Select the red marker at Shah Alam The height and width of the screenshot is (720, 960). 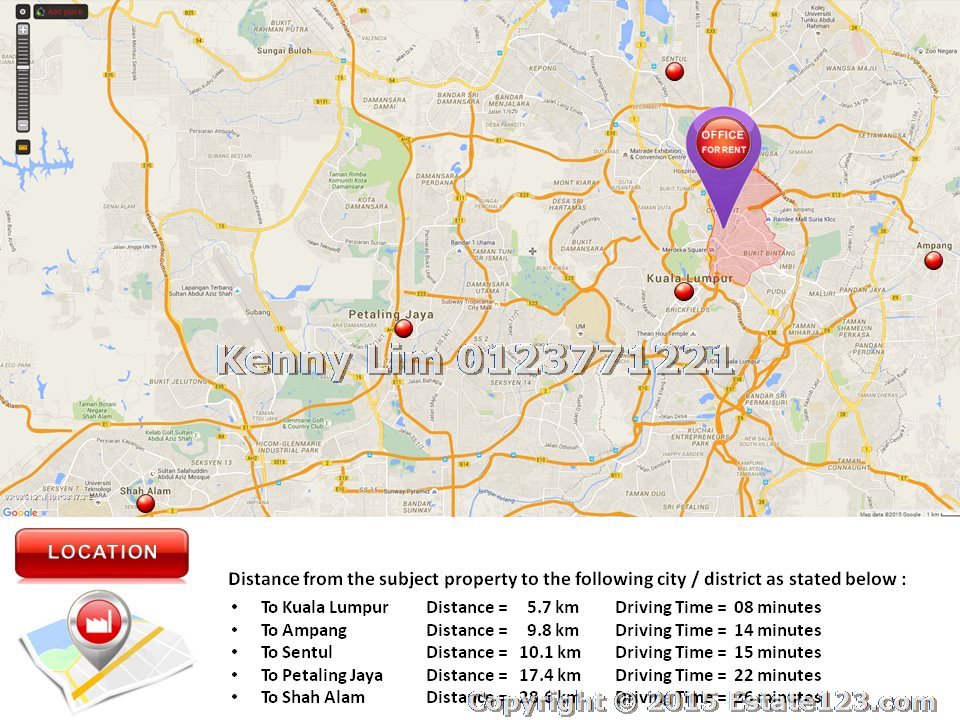146,504
